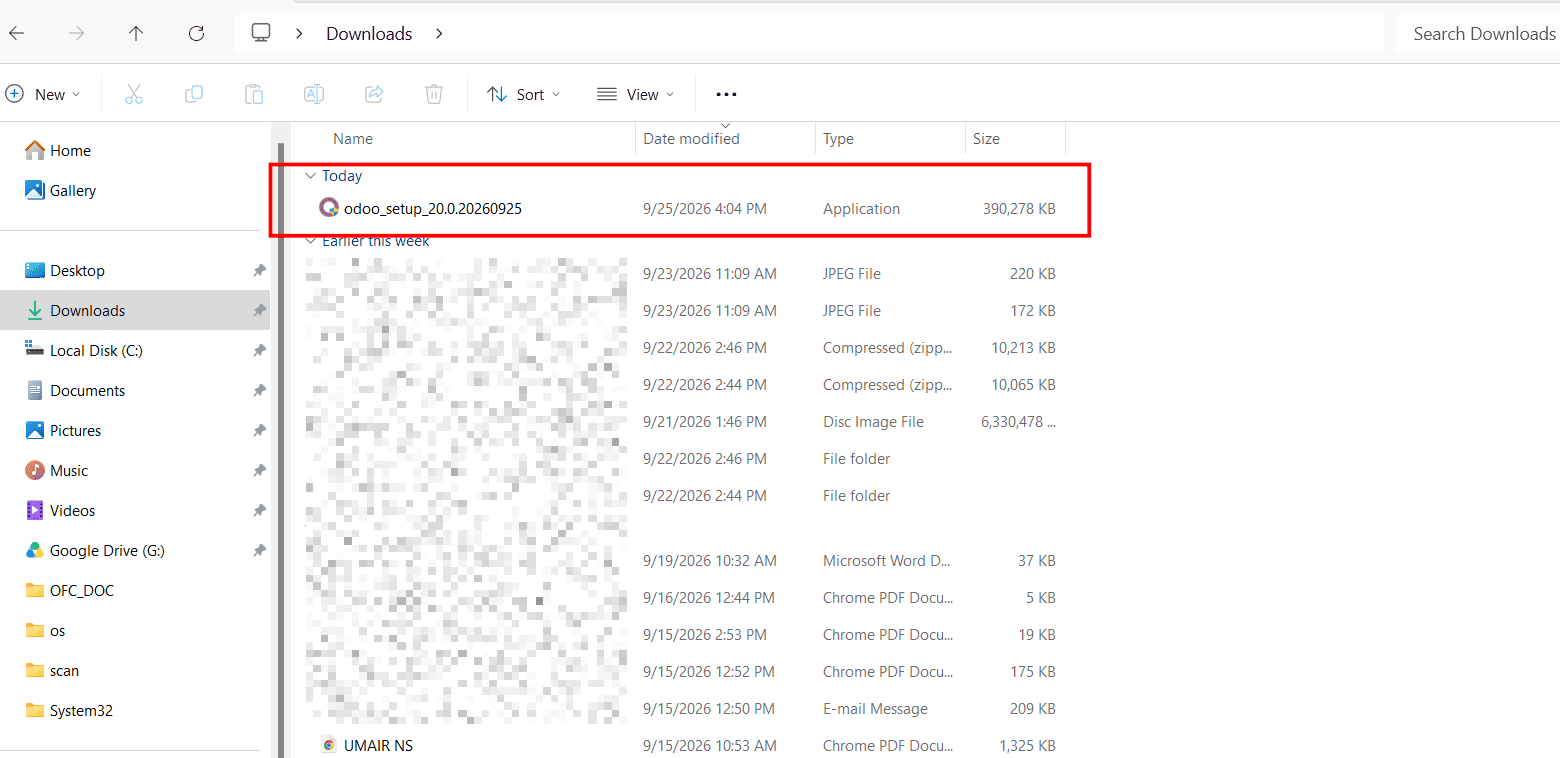The width and height of the screenshot is (1560, 758).
Task: Click the navigation pane vertical scrollbar
Action: tap(281, 450)
